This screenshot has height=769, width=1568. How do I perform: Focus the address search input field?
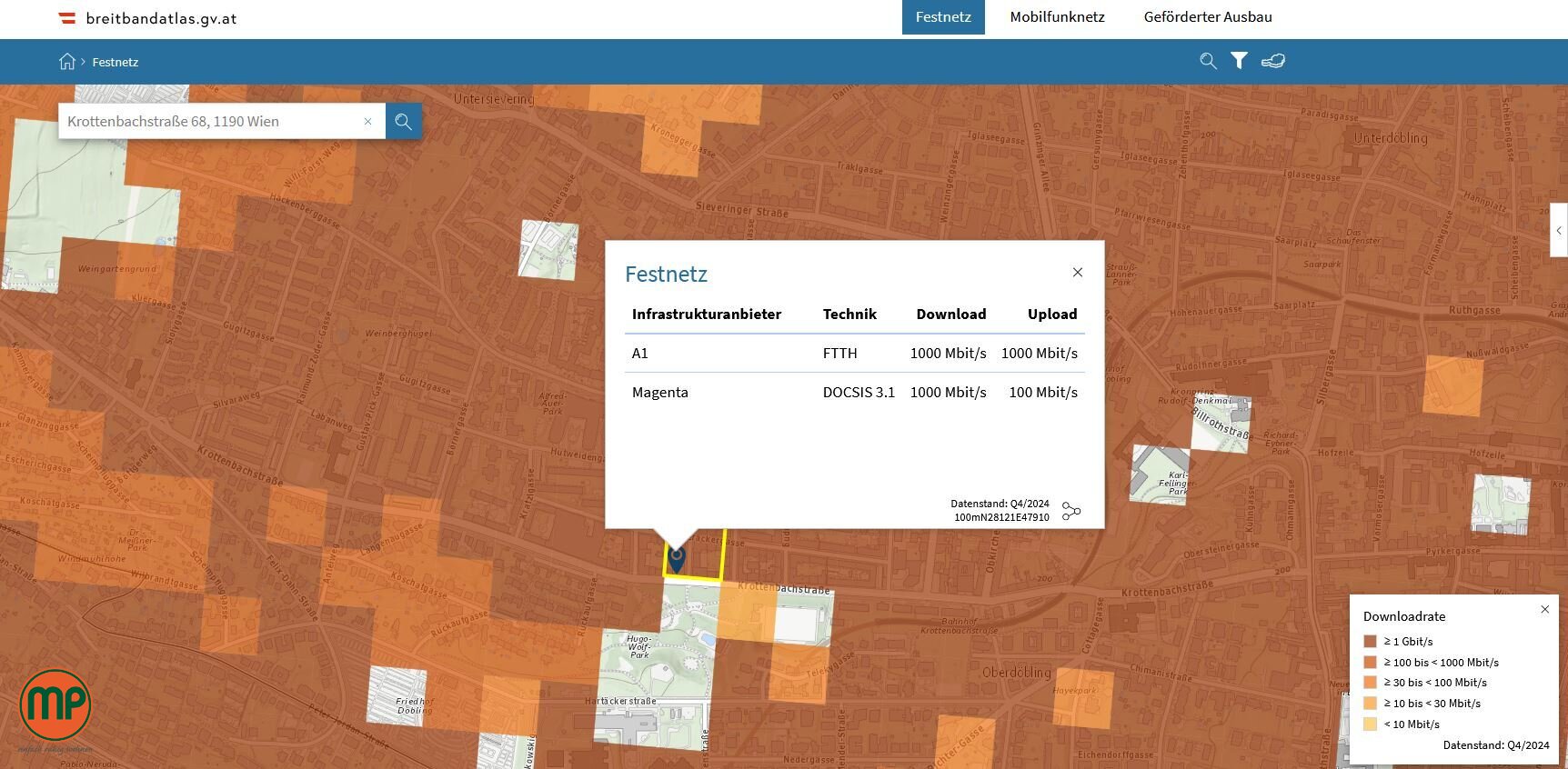pyautogui.click(x=209, y=121)
